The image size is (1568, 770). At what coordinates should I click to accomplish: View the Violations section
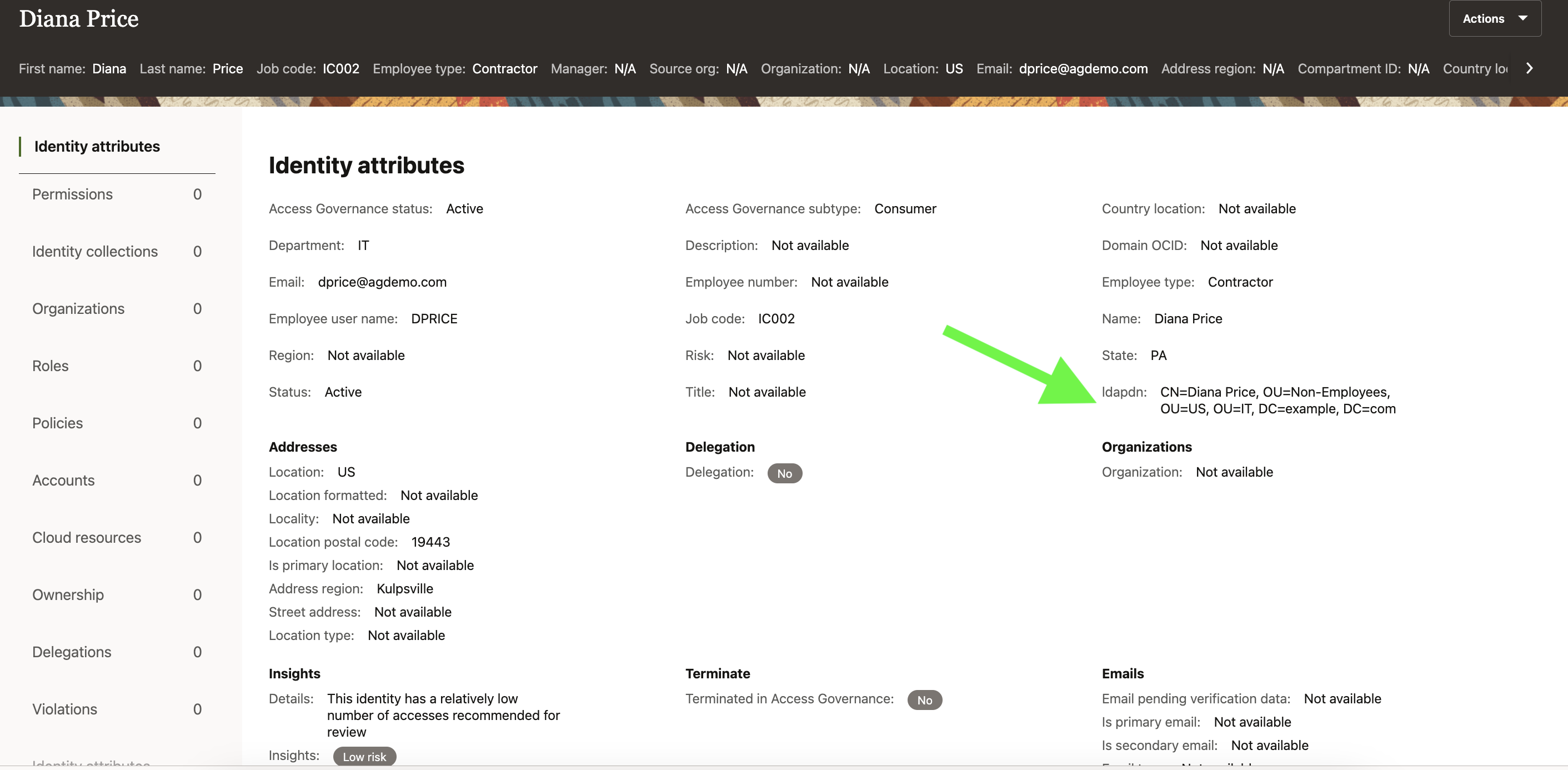[x=64, y=709]
